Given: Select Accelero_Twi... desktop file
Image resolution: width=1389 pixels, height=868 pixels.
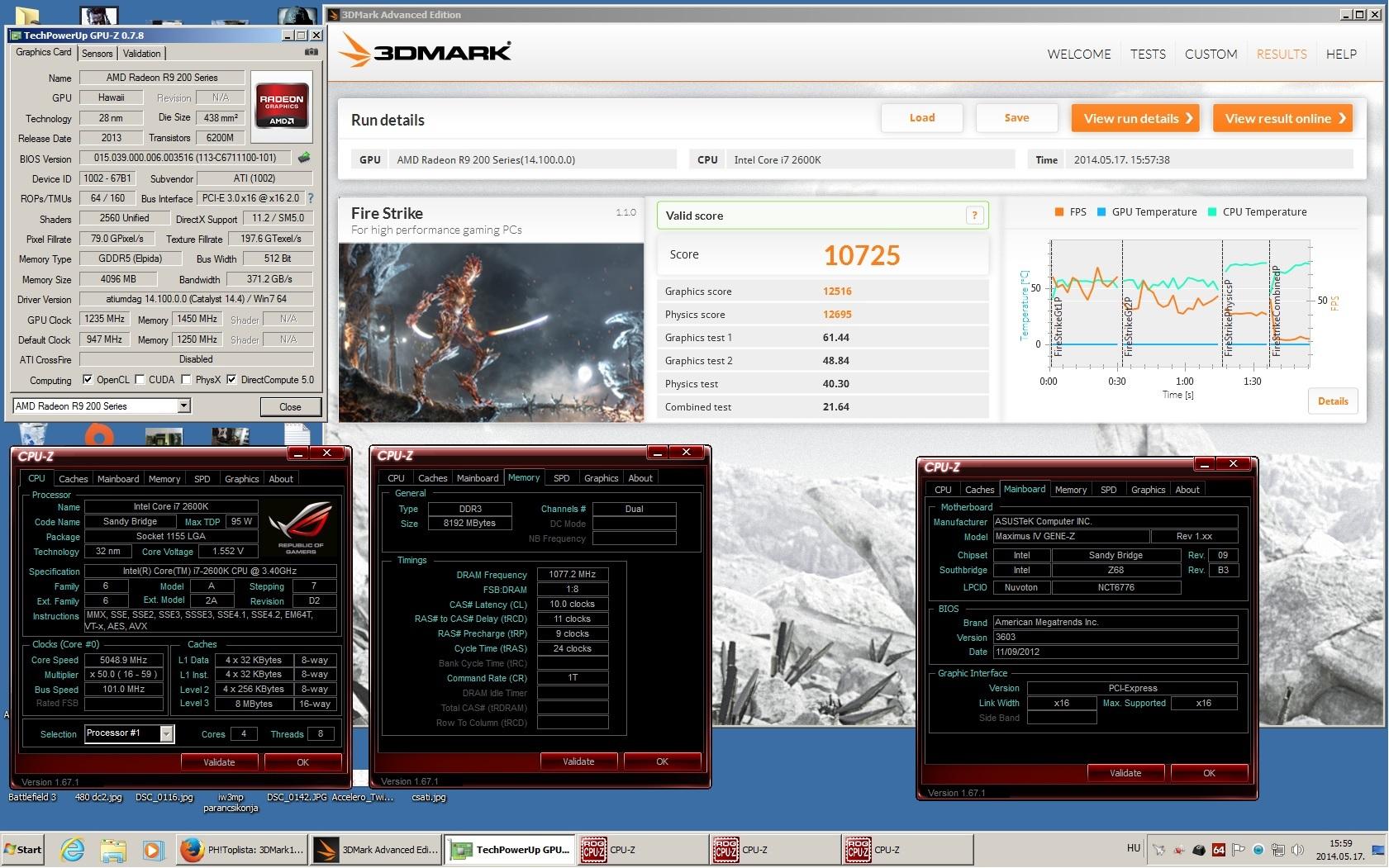Looking at the screenshot, I should [x=363, y=797].
